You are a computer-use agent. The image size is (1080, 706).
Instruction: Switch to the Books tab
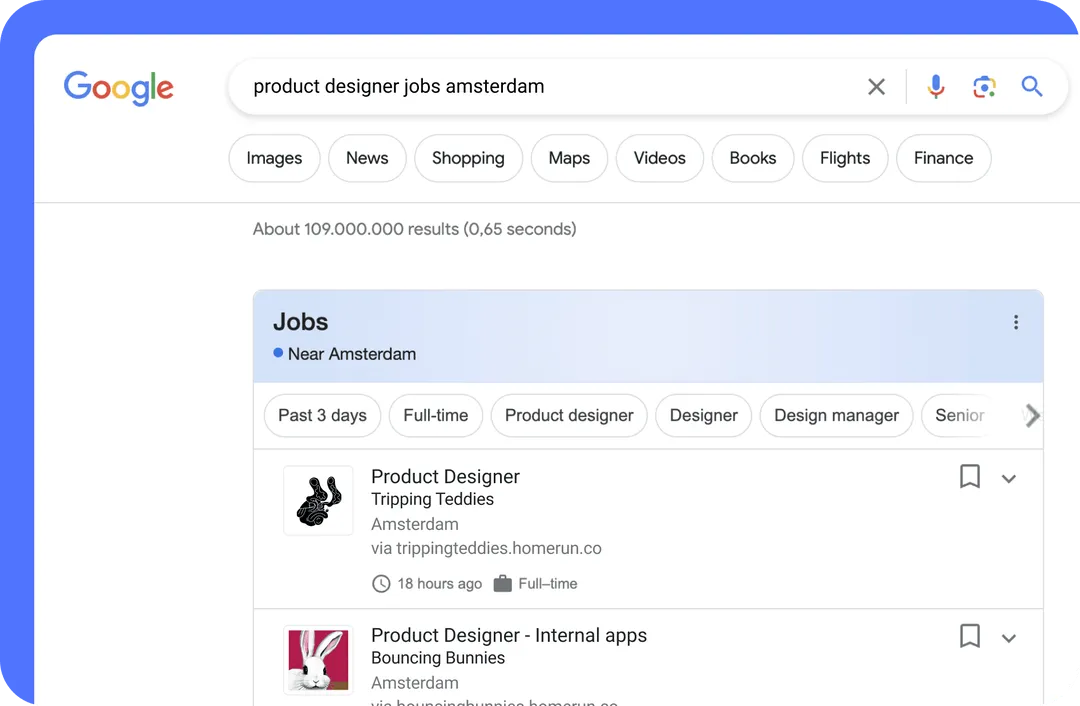(753, 158)
